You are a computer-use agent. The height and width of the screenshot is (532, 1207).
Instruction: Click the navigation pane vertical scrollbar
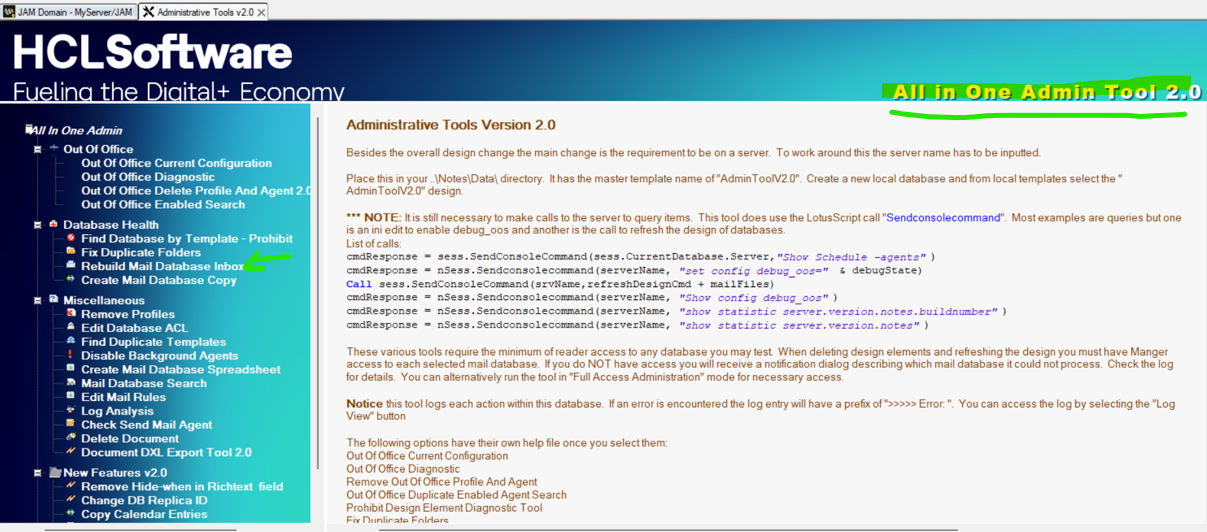click(x=319, y=300)
